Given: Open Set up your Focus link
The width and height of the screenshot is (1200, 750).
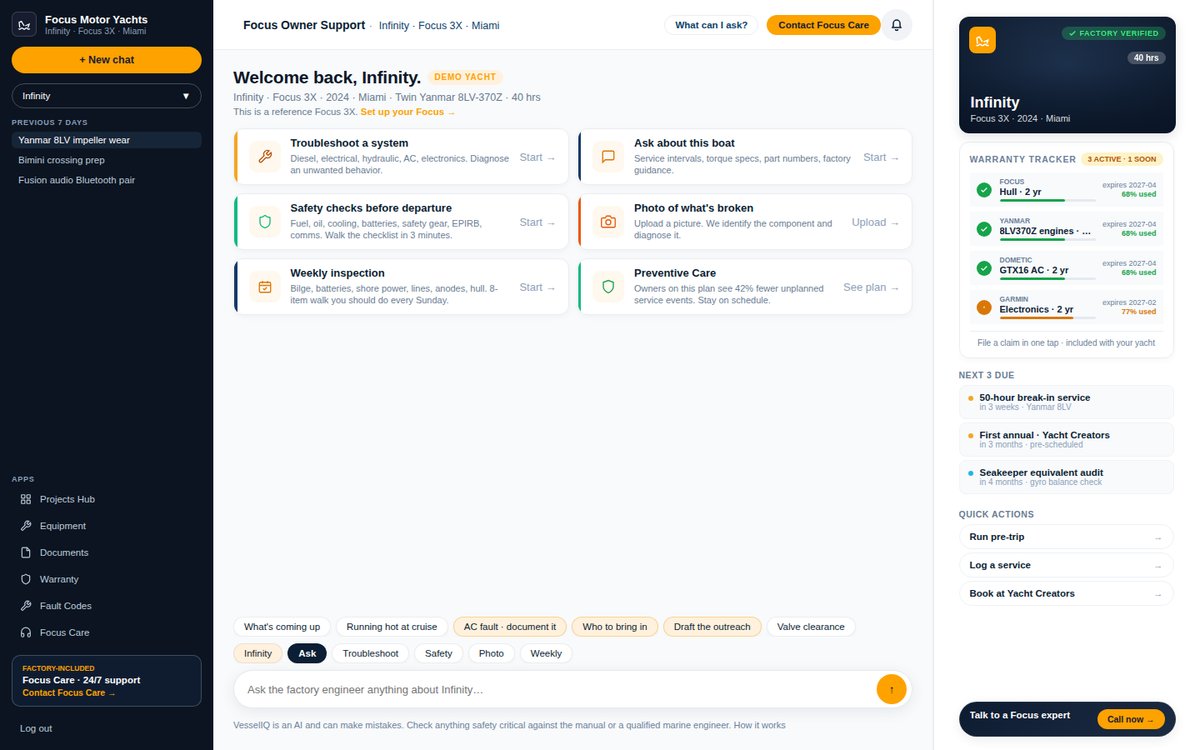Looking at the screenshot, I should [x=408, y=112].
